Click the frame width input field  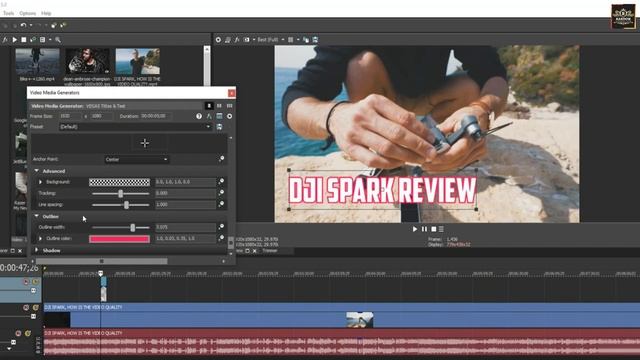click(70, 116)
